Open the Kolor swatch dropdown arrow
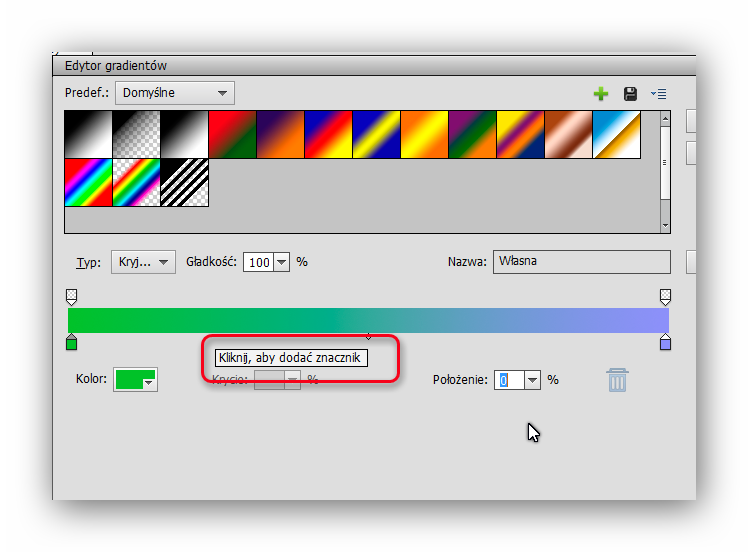The image size is (748, 552). [x=149, y=383]
